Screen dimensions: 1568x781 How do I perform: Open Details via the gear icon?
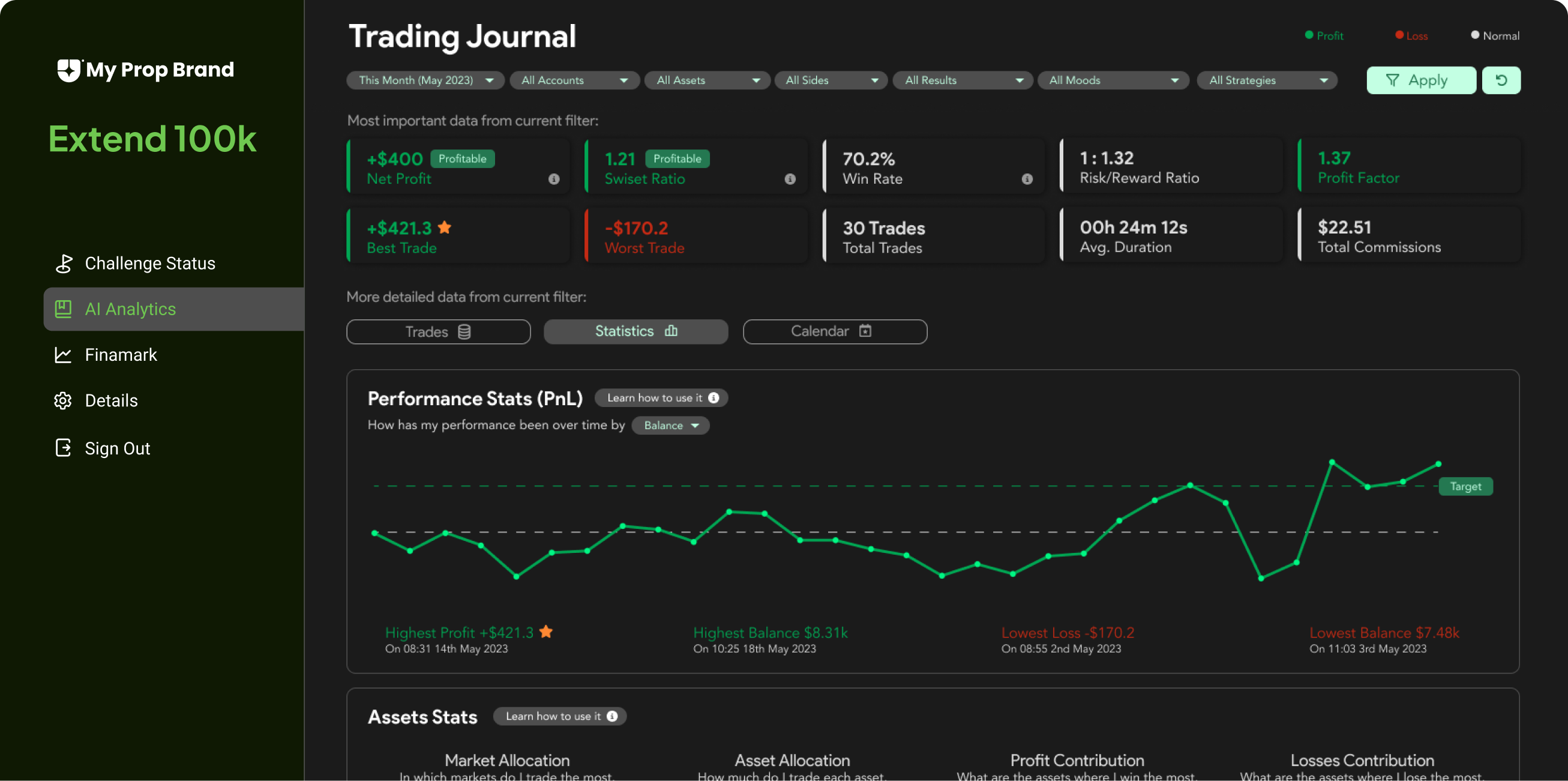[63, 400]
